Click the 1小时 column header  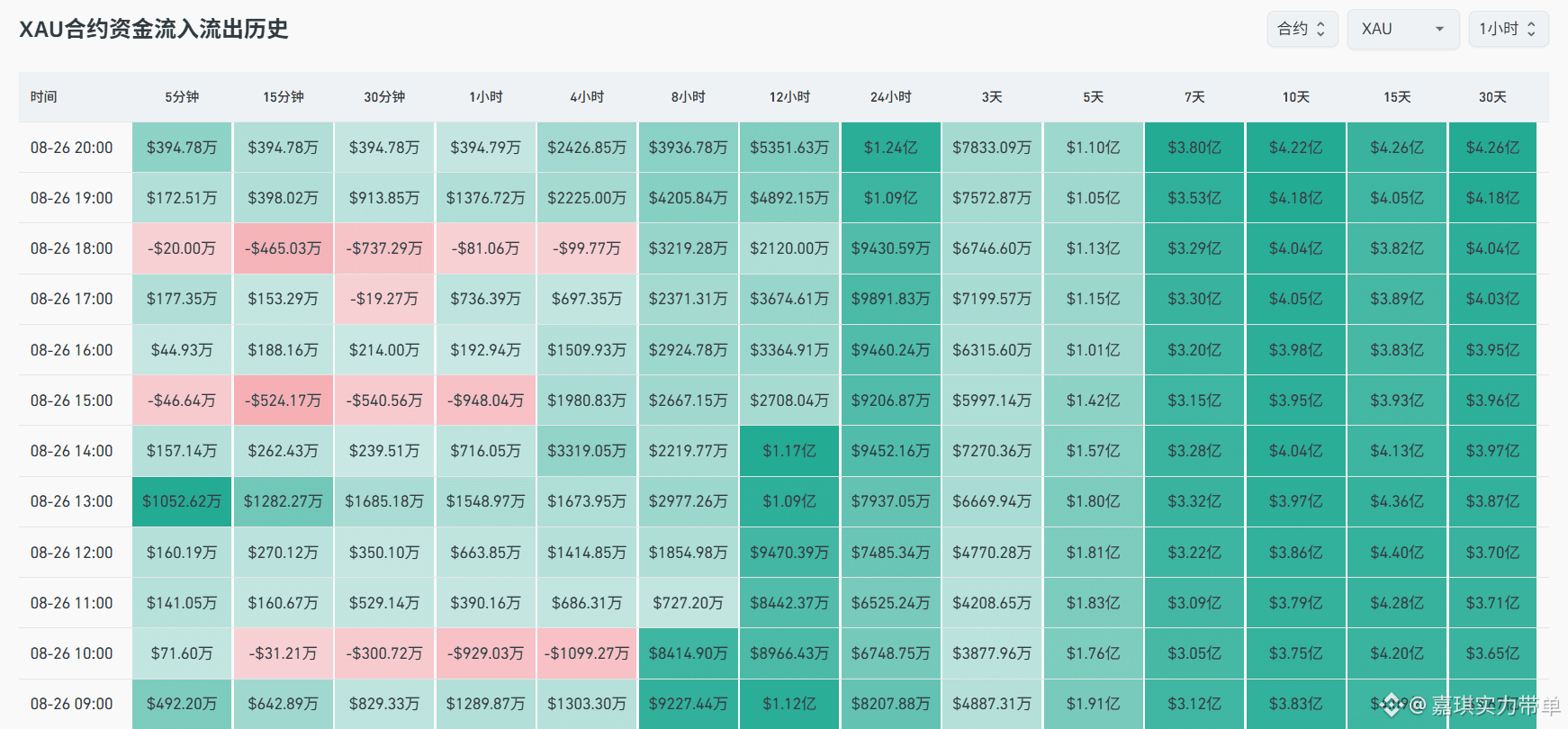[x=486, y=97]
